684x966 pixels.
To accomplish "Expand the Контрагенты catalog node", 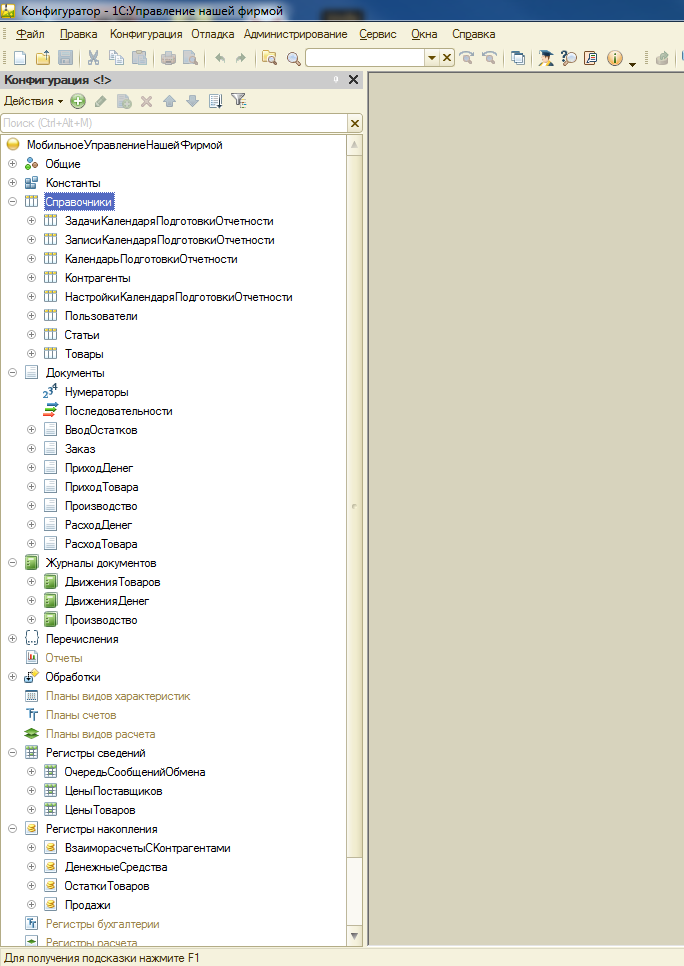I will (31, 278).
